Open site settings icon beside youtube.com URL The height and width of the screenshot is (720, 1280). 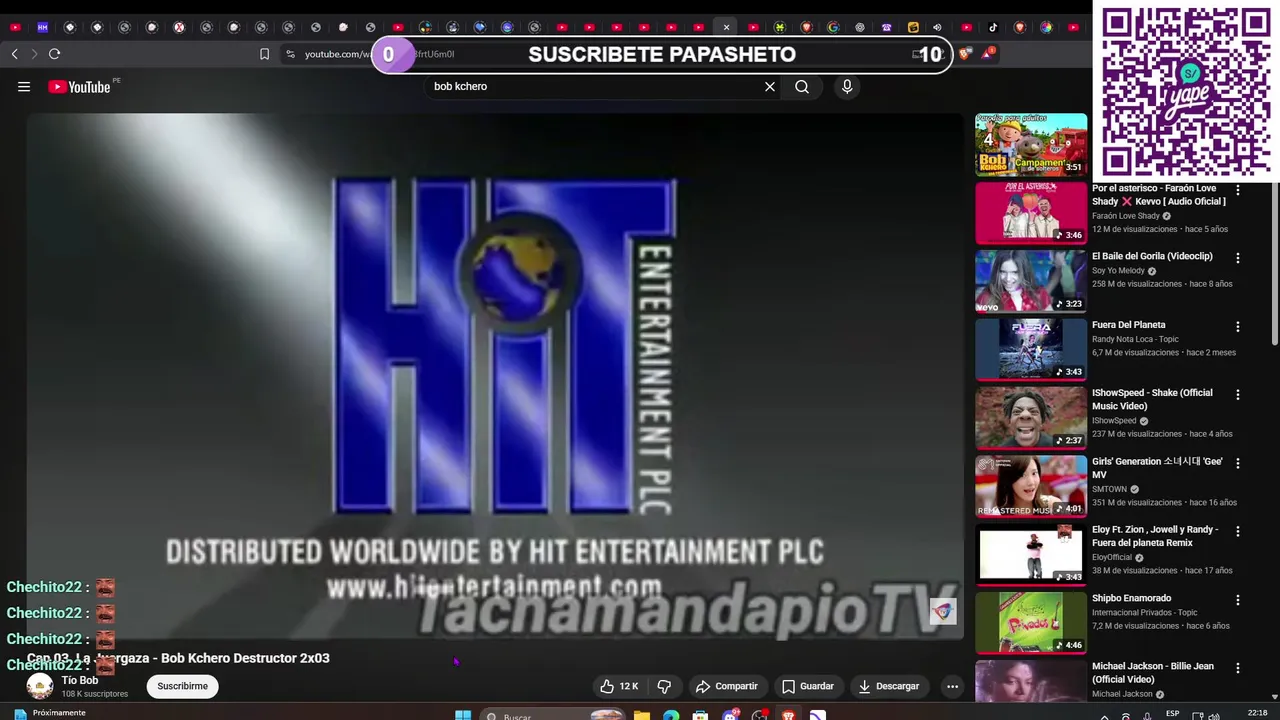tap(290, 54)
